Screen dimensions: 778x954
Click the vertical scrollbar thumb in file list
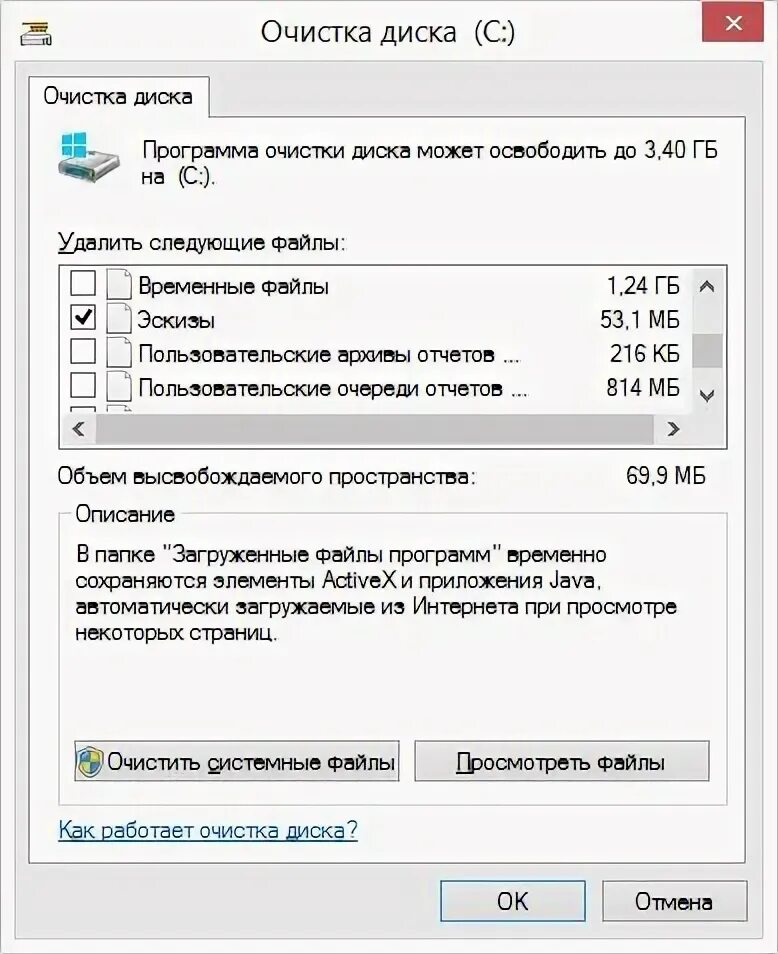[x=707, y=351]
